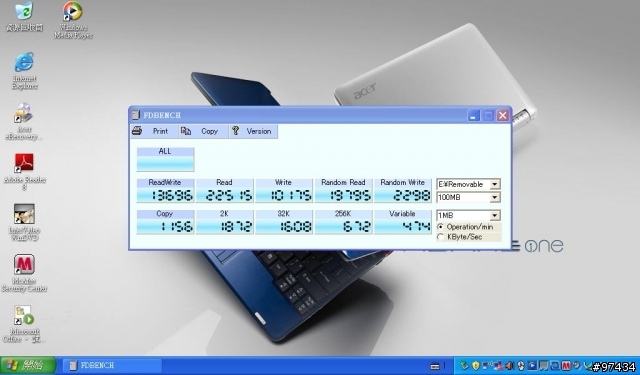
Task: Click the FDBENCH title bar application icon
Action: coord(136,115)
